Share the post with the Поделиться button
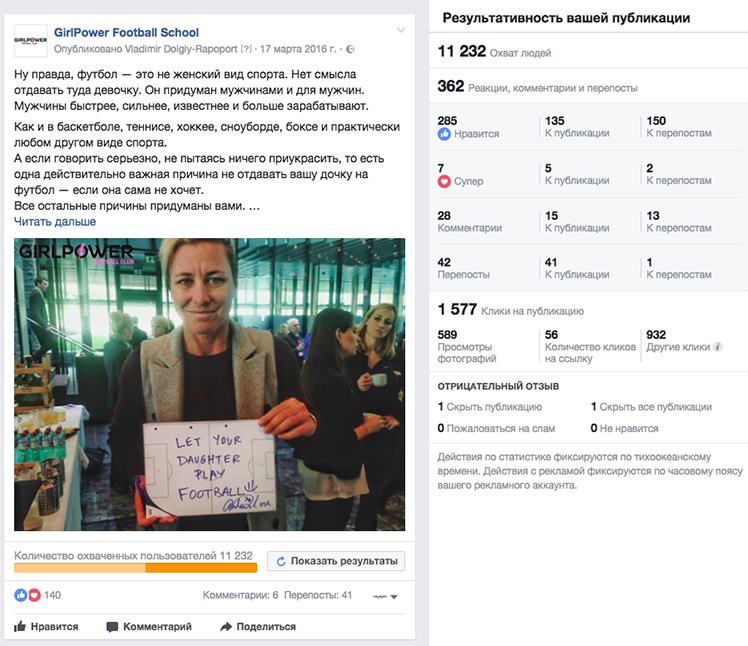748x646 pixels. tap(258, 626)
